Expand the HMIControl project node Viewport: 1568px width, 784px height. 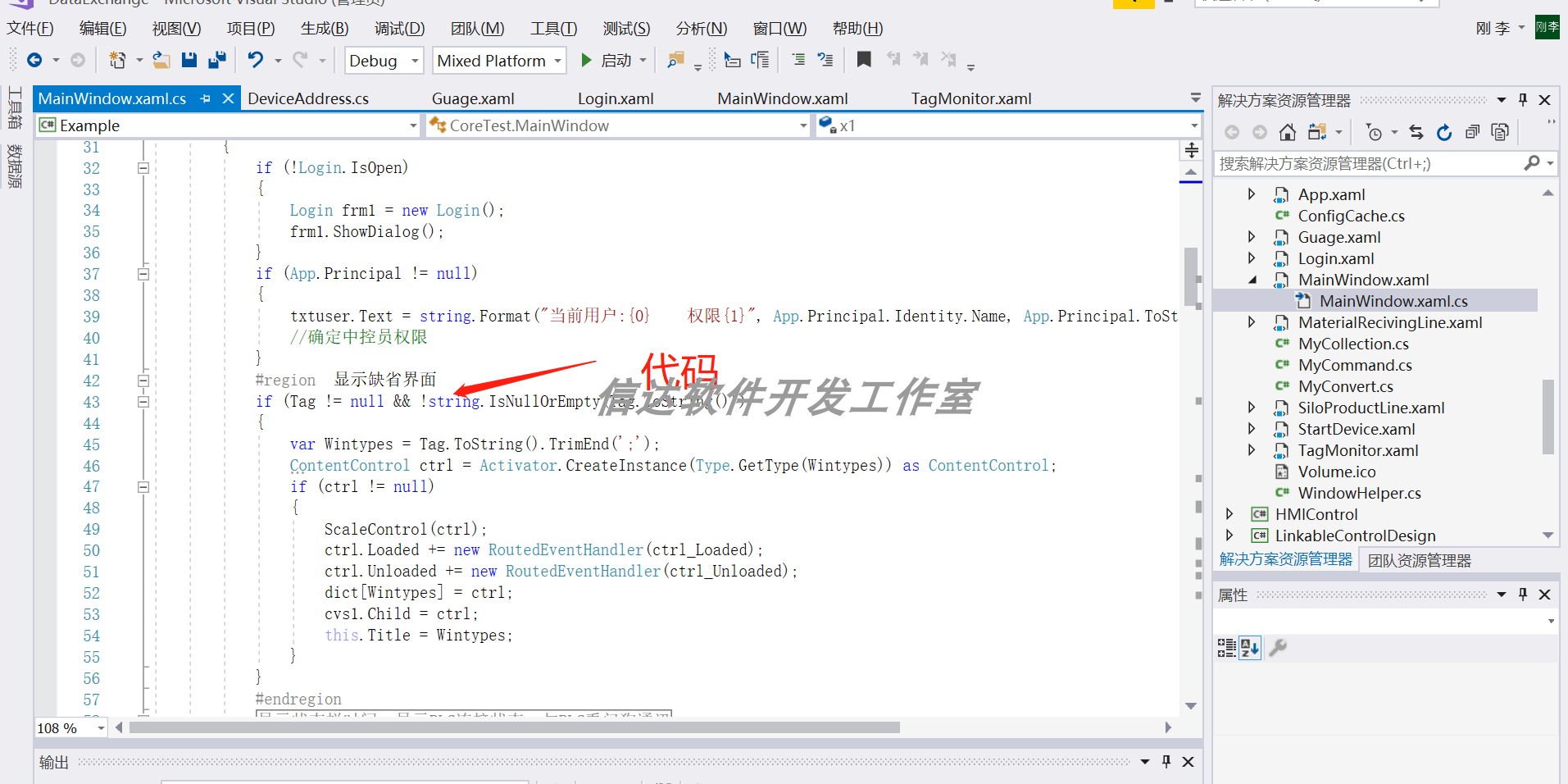click(1229, 514)
